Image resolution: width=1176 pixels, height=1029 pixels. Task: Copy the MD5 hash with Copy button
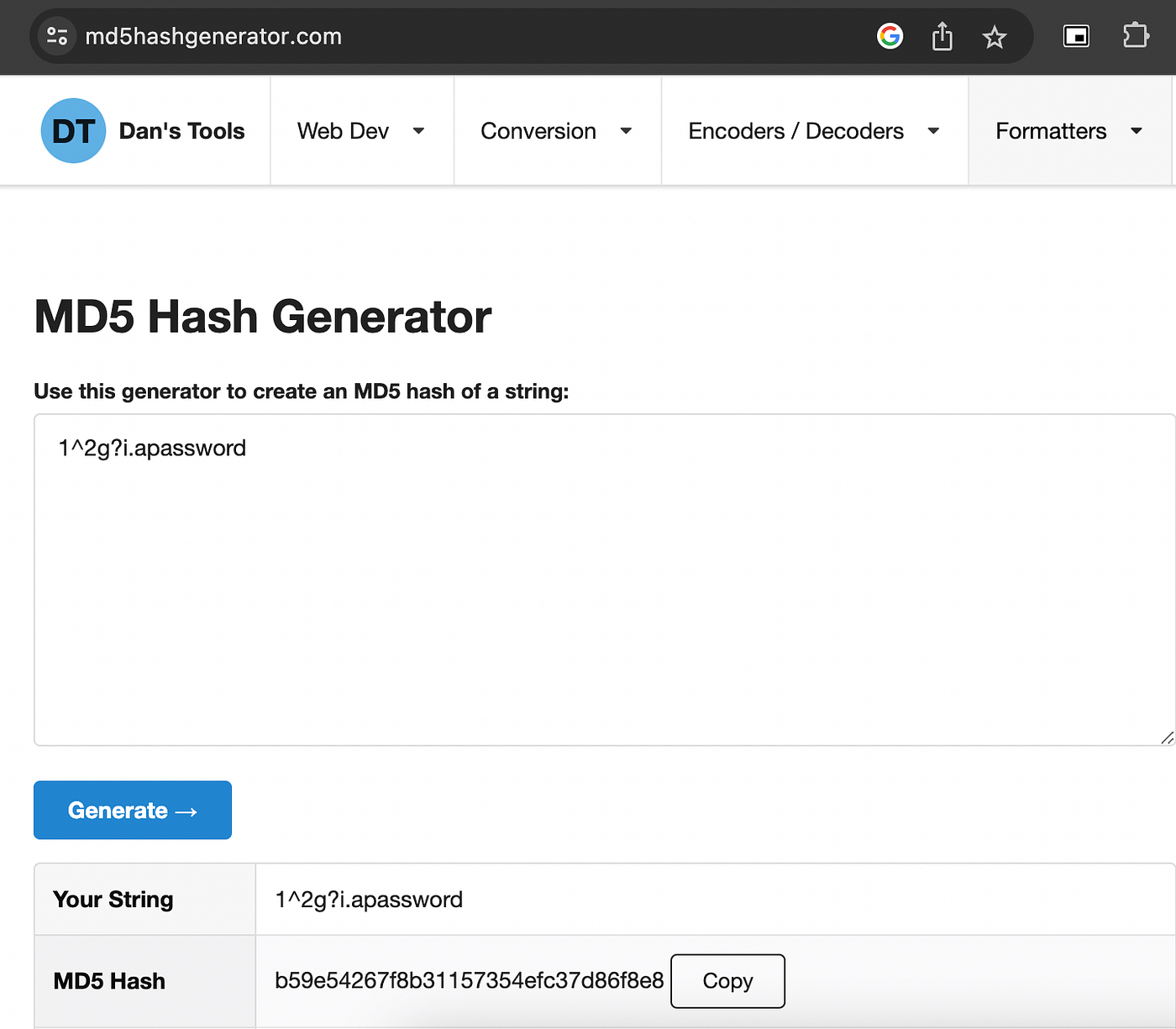[727, 981]
